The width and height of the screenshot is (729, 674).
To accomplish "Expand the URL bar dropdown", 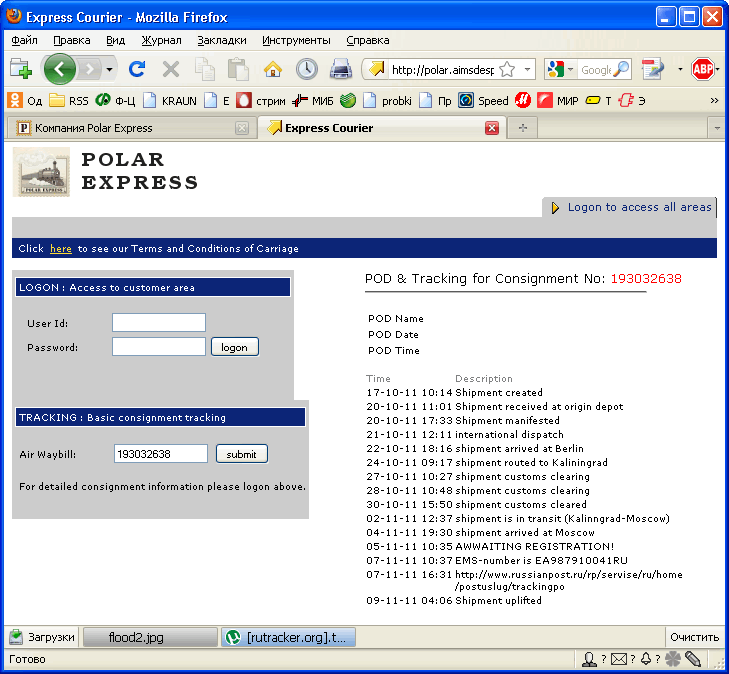I will point(527,70).
